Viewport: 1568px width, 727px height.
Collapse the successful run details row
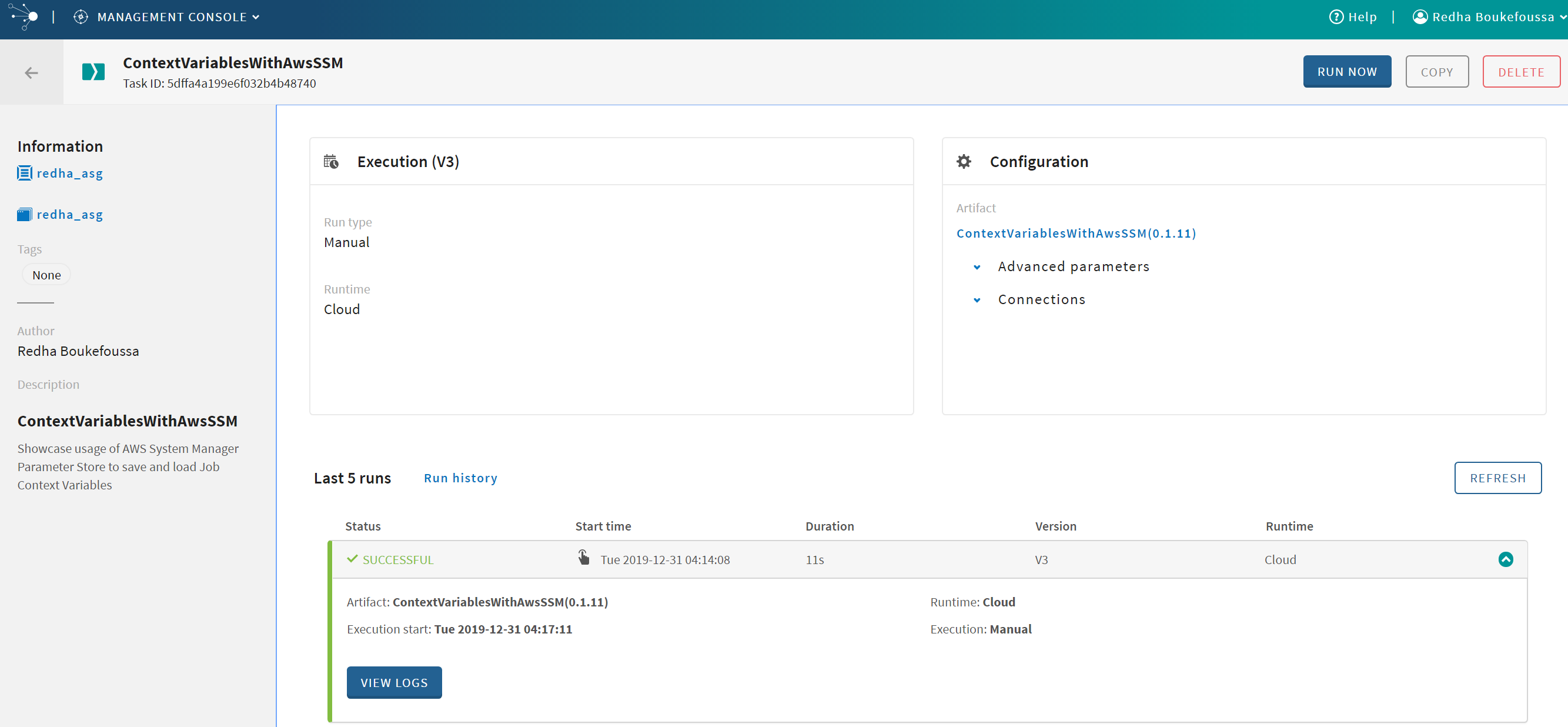point(1506,559)
